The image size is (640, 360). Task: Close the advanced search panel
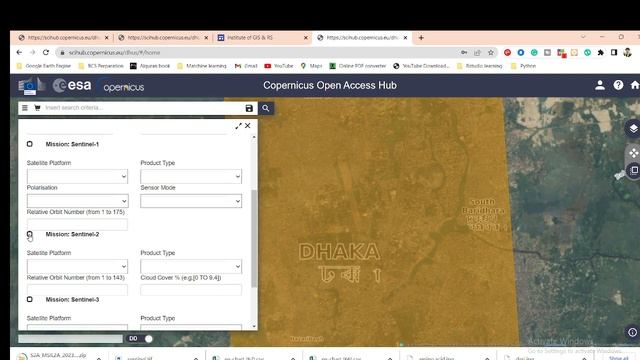coord(248,126)
